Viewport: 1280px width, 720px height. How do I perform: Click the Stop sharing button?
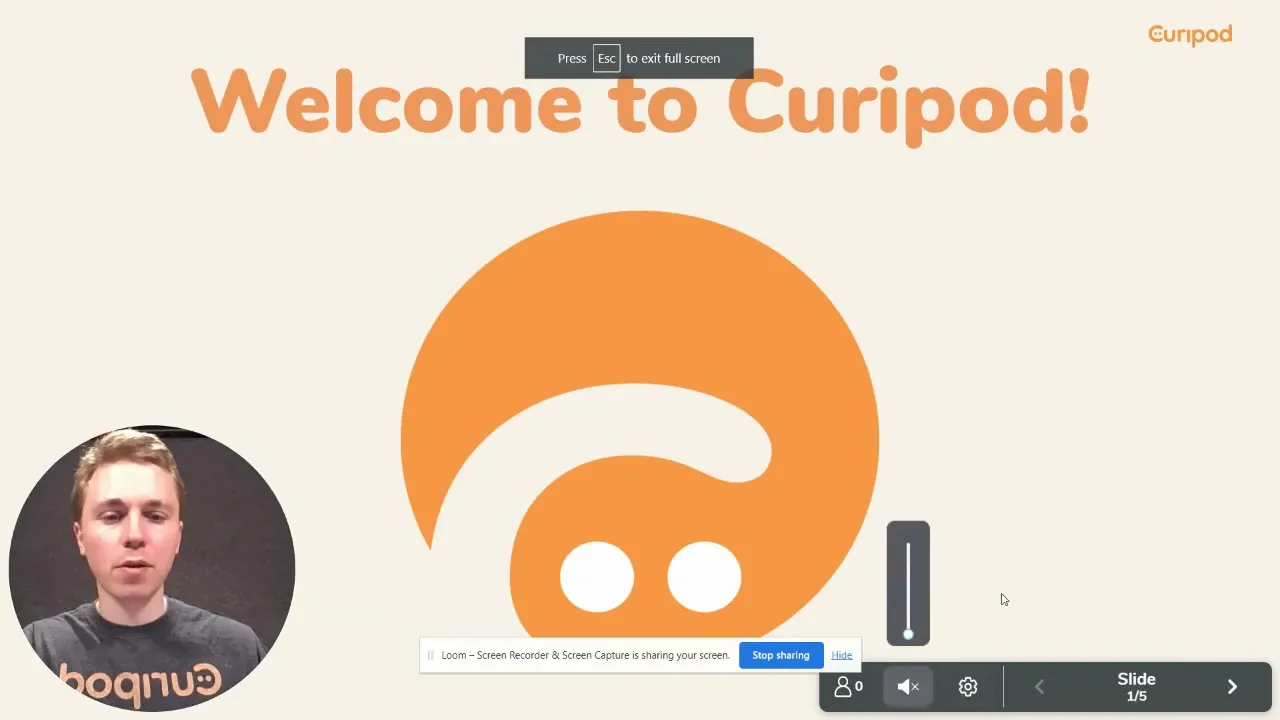[x=781, y=655]
